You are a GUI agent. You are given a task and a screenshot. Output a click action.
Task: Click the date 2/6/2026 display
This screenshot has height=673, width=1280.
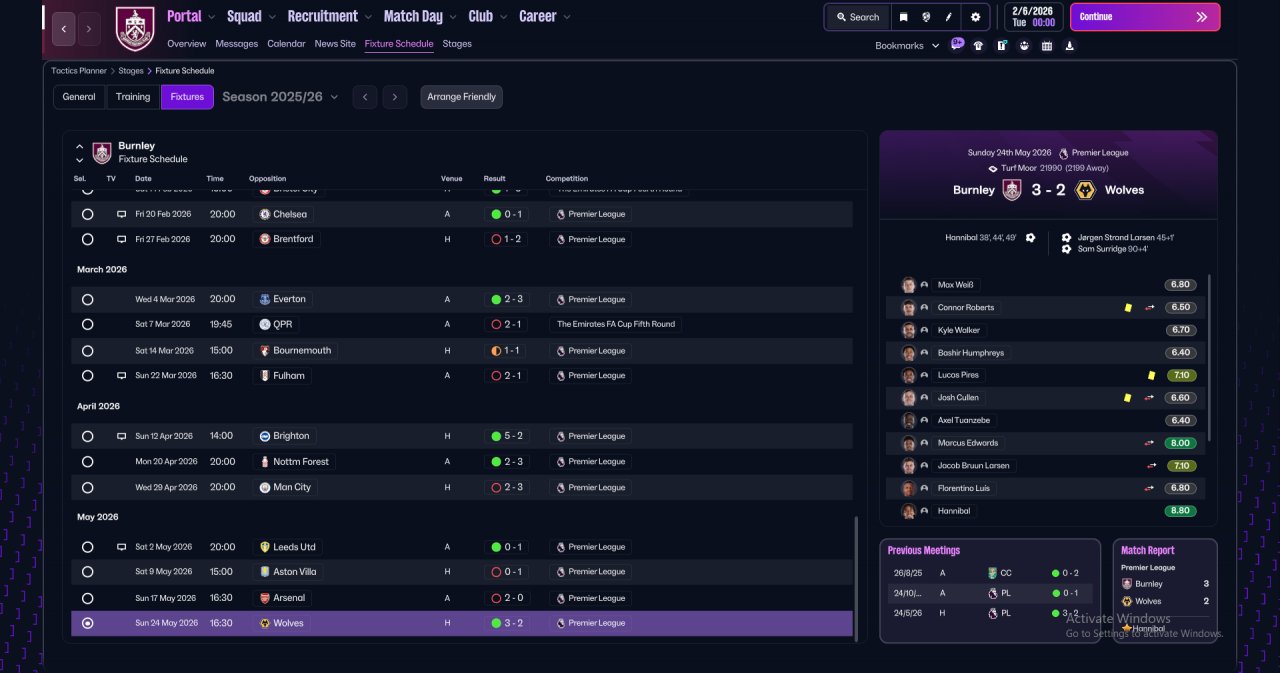pos(1034,10)
